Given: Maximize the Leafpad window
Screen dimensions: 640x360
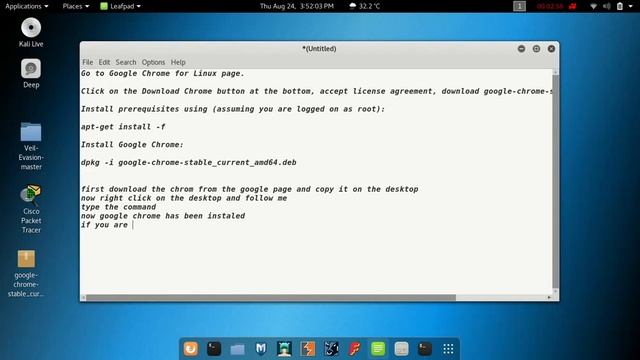Looking at the screenshot, I should tap(536, 49).
